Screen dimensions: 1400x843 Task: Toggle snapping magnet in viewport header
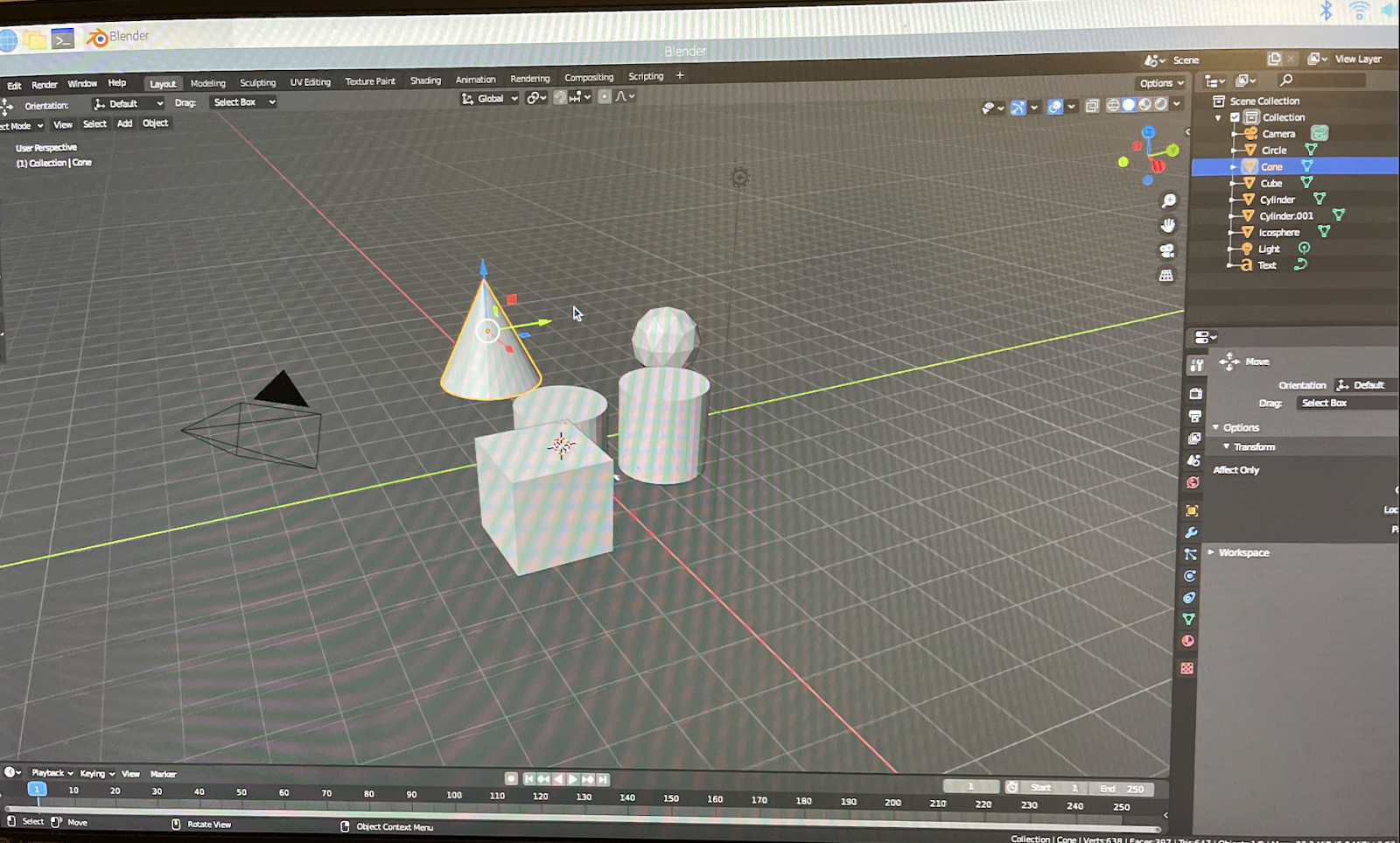(x=560, y=97)
